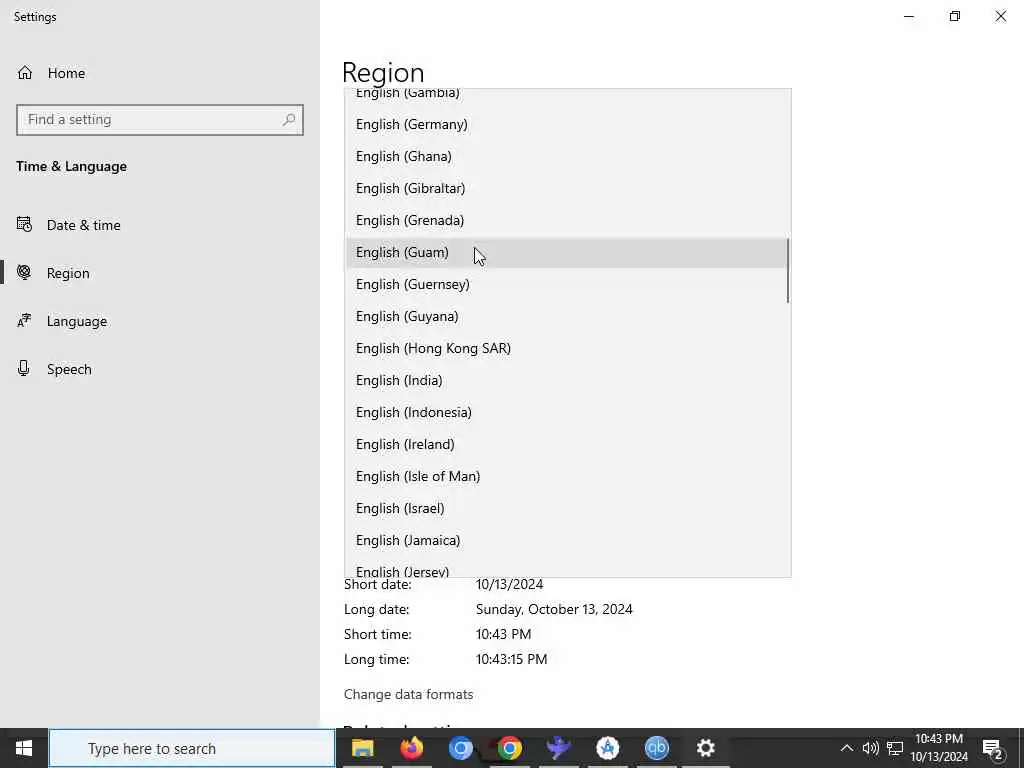Click the dropdown list scrollbar thumb
The height and width of the screenshot is (768, 1024).
click(x=788, y=270)
